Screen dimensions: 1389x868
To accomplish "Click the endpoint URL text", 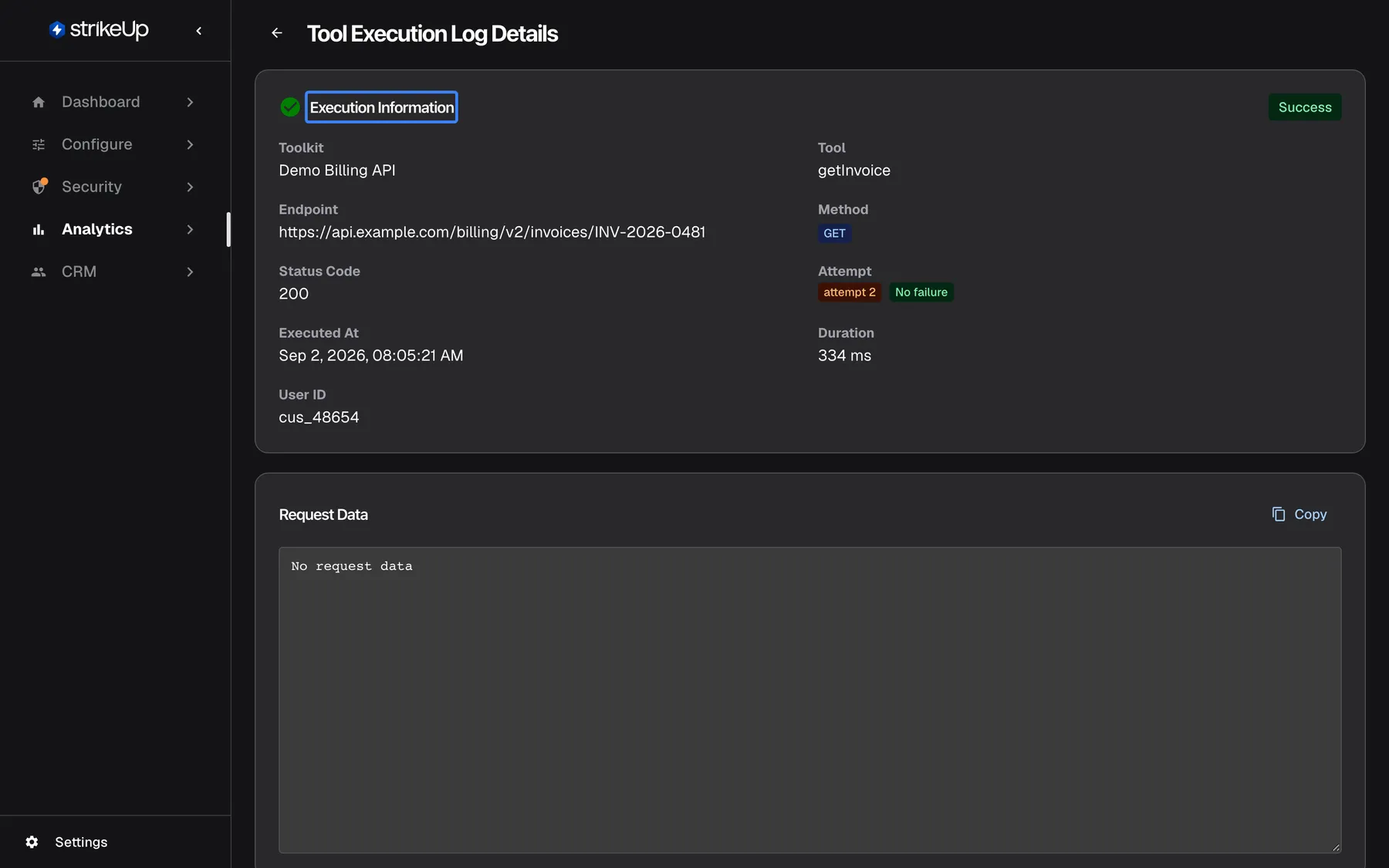I will [492, 232].
